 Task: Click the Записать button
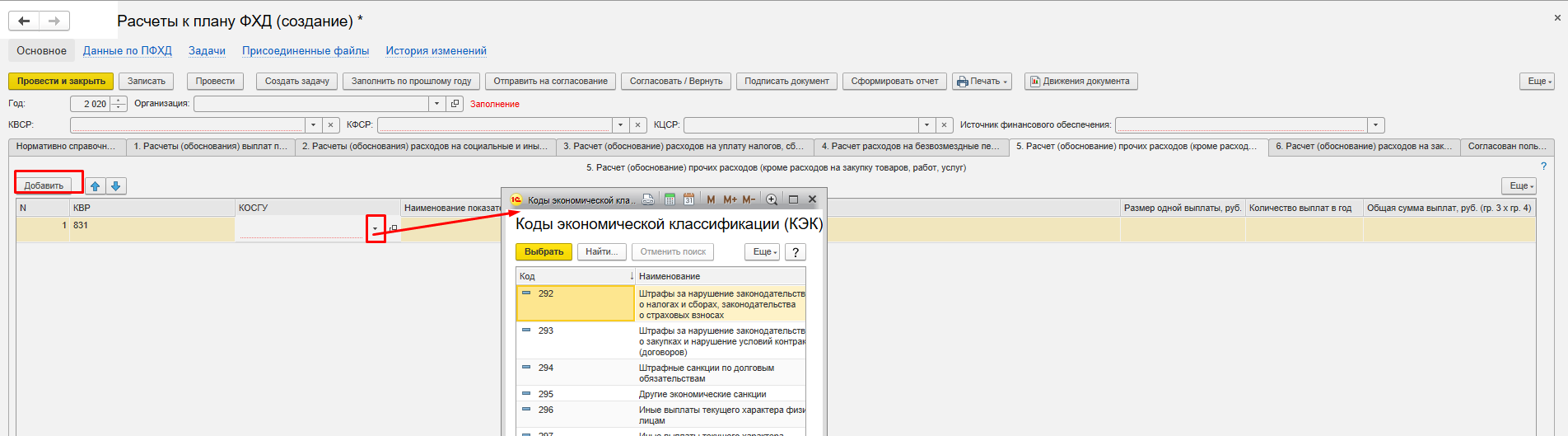147,81
